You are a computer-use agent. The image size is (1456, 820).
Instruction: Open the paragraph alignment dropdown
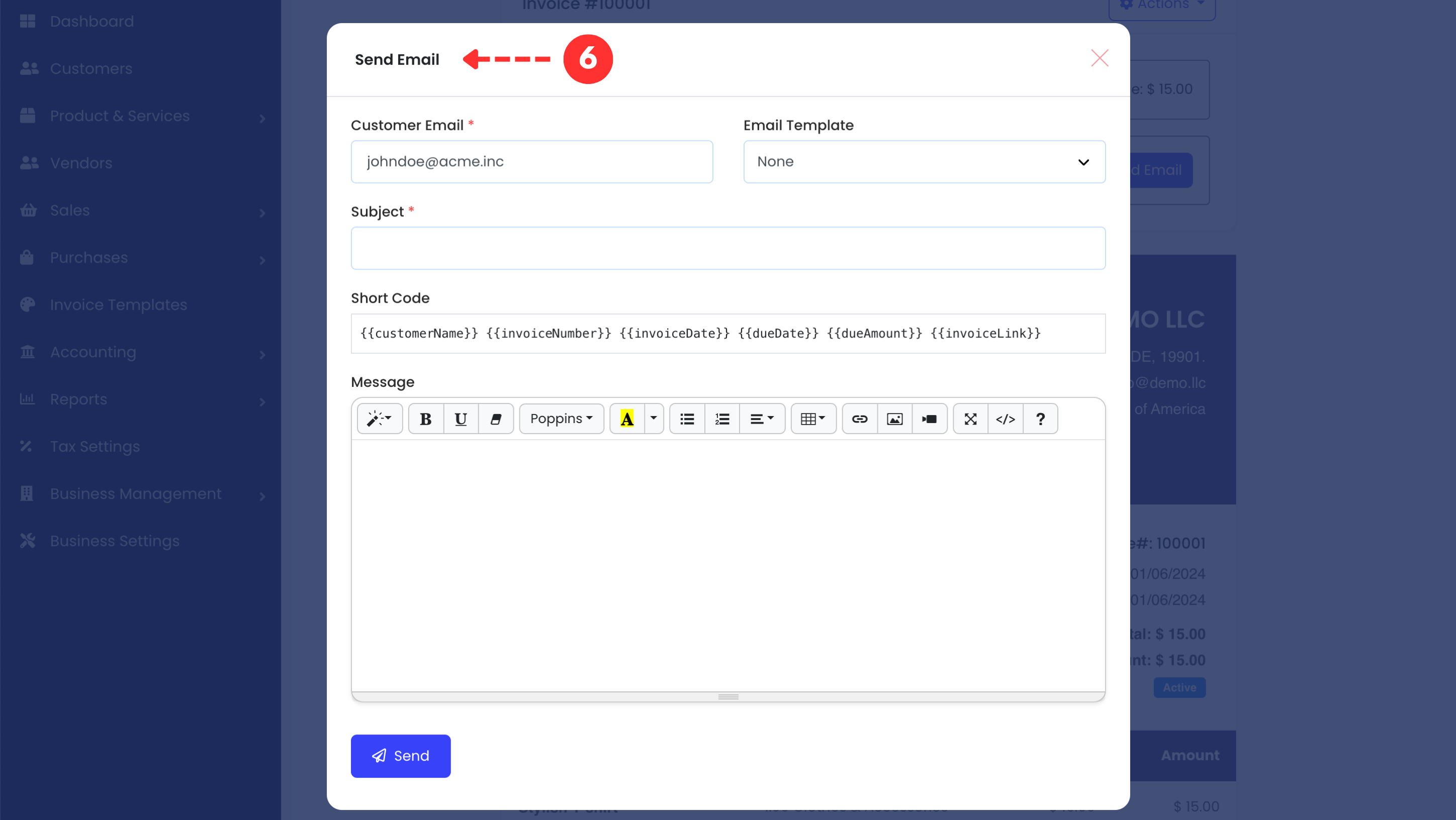point(762,419)
